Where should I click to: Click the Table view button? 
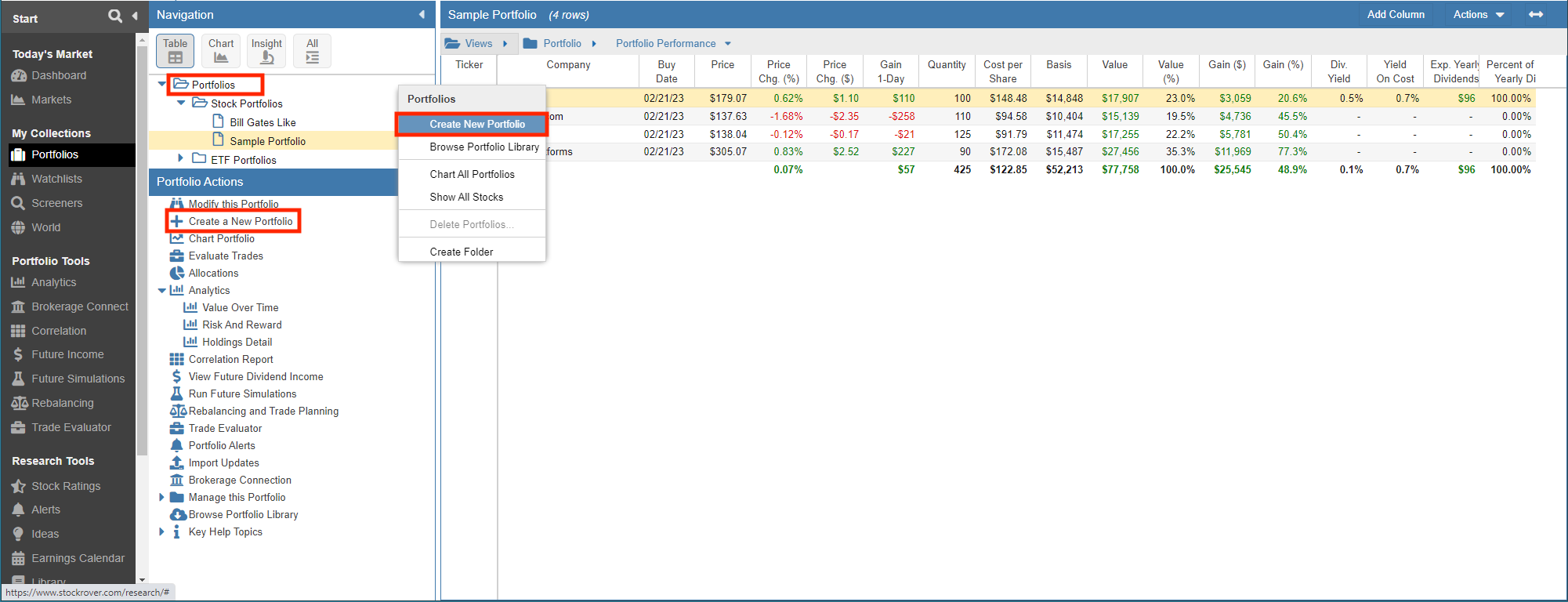point(175,51)
